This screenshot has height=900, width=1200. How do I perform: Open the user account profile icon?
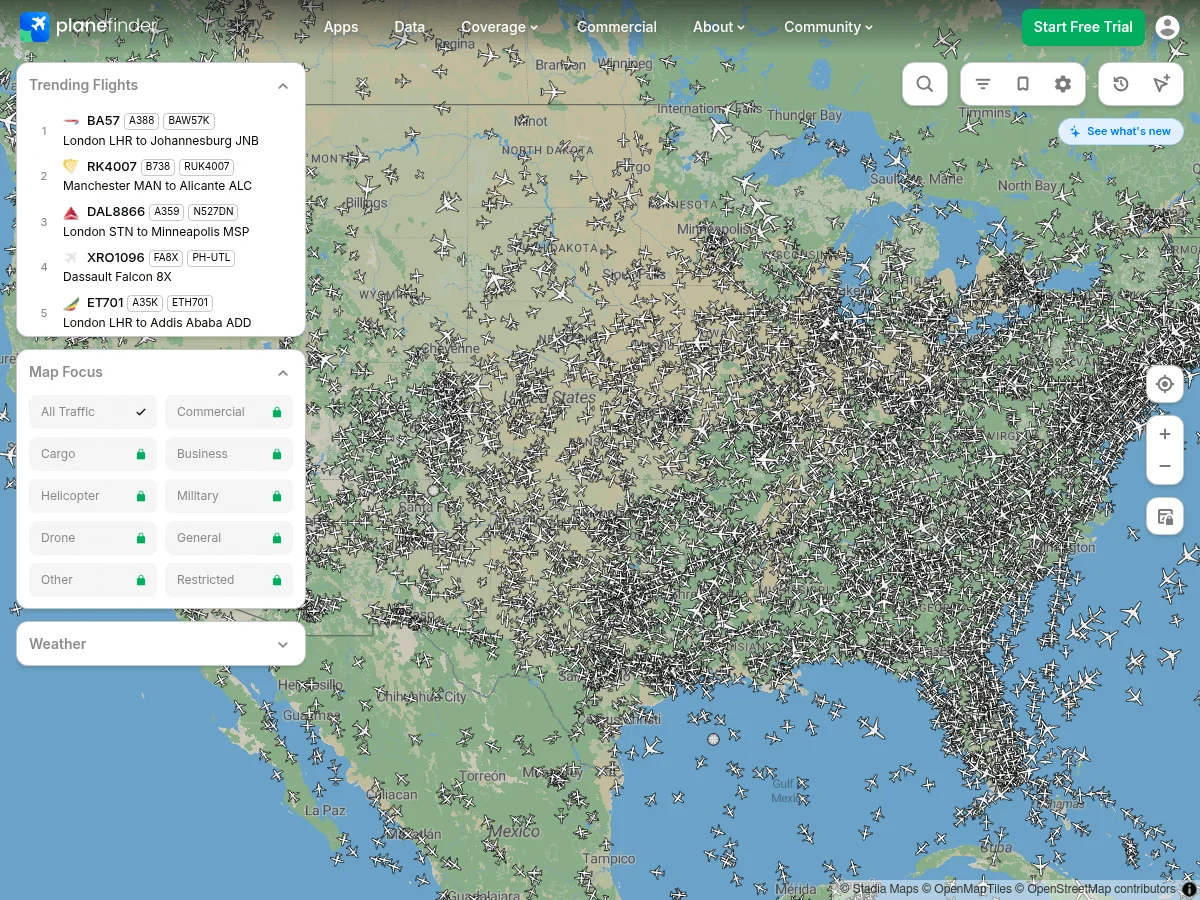pos(1167,27)
